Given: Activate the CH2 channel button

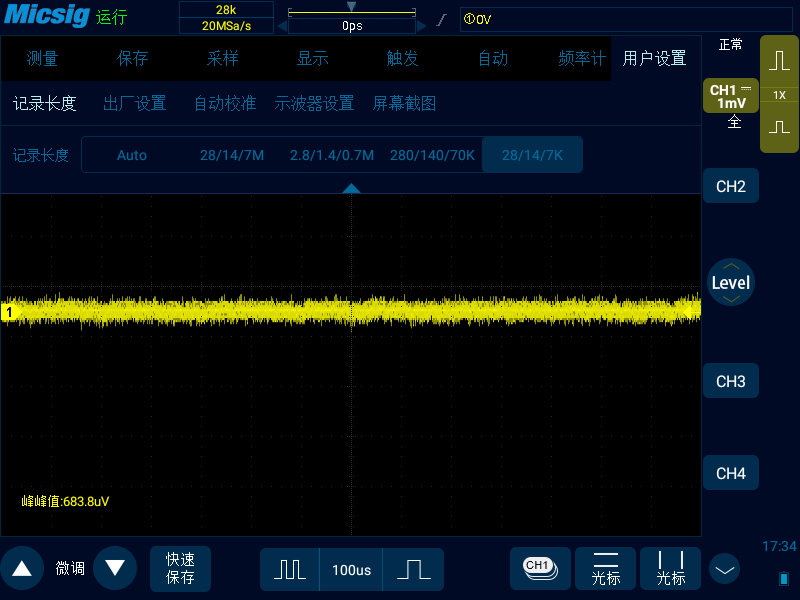Looking at the screenshot, I should tap(731, 186).
